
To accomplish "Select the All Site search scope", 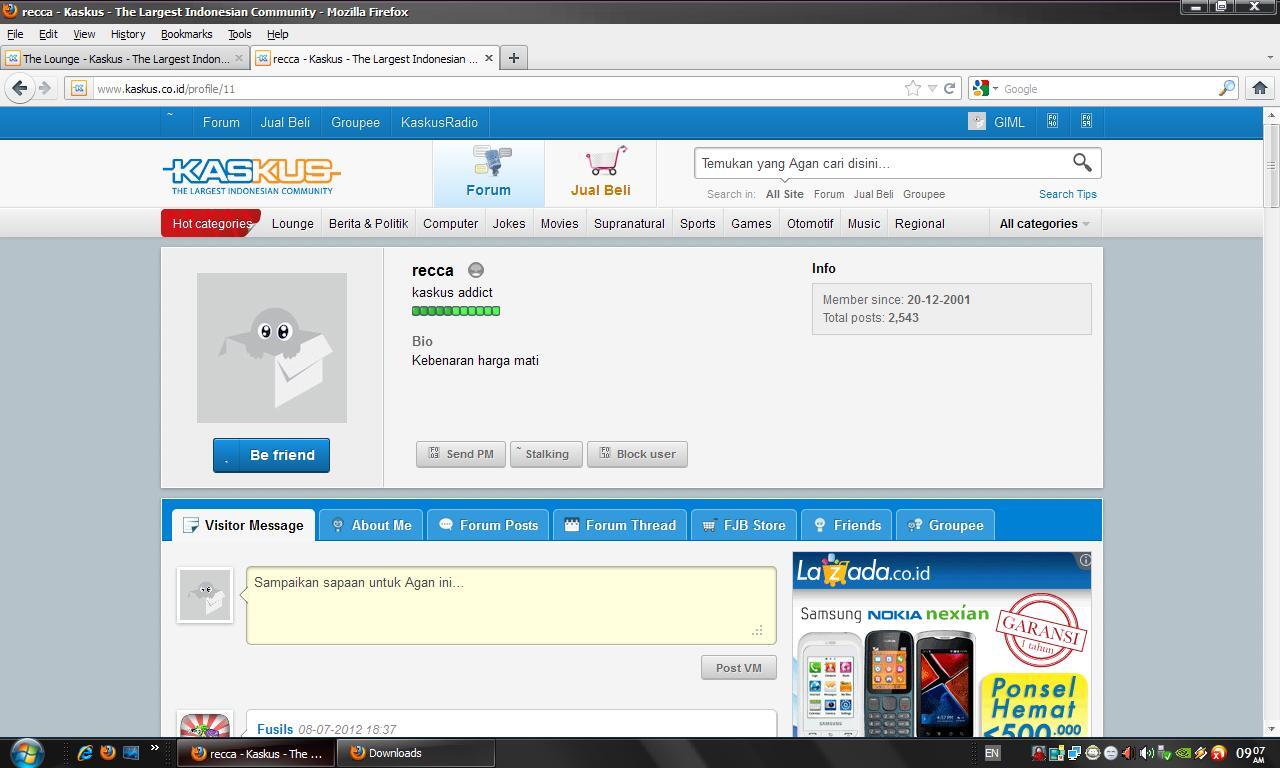I will (x=784, y=194).
